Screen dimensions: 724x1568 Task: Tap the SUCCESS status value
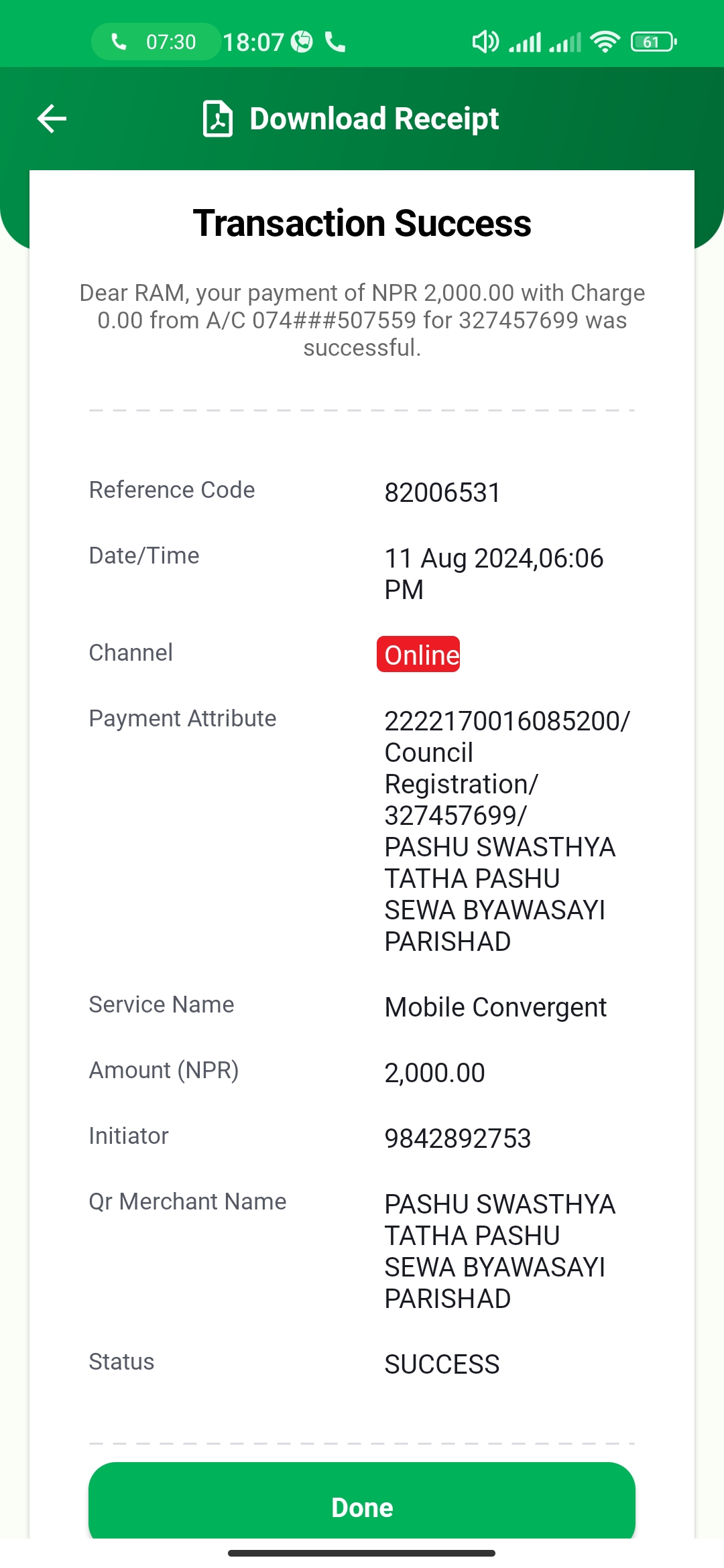tap(442, 1364)
